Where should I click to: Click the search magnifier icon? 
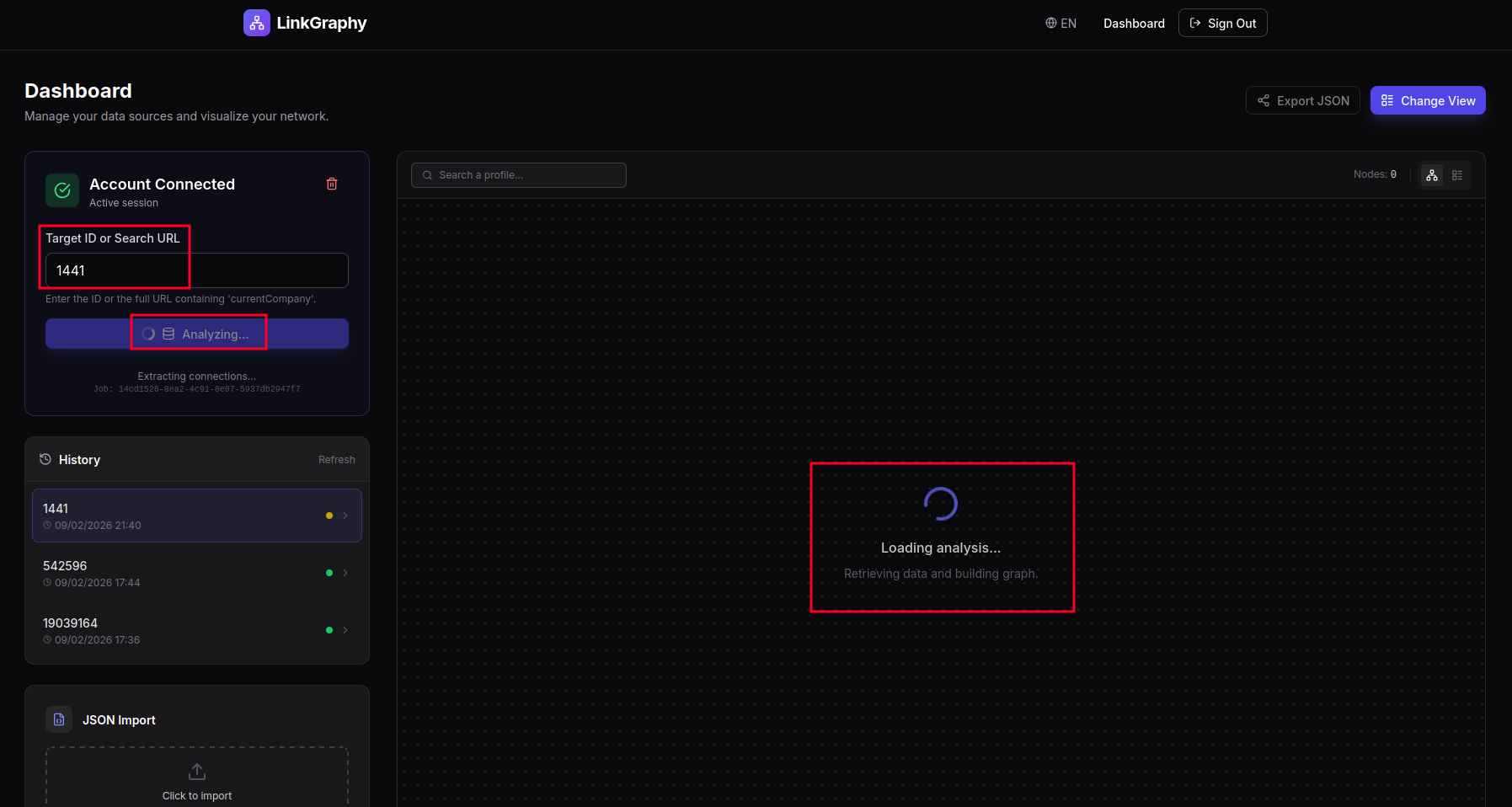tap(427, 175)
